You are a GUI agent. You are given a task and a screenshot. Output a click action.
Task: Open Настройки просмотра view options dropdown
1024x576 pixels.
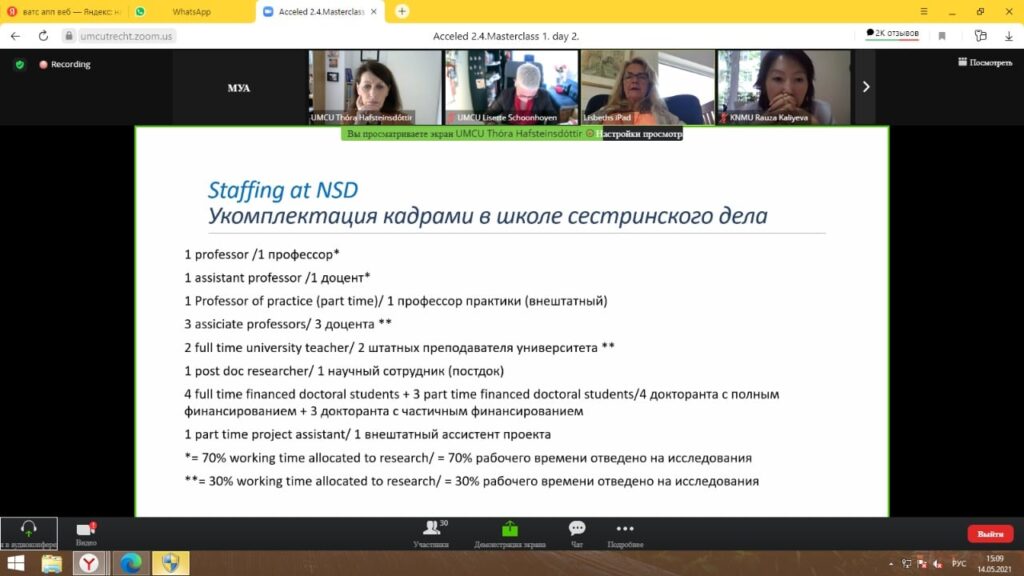click(640, 133)
